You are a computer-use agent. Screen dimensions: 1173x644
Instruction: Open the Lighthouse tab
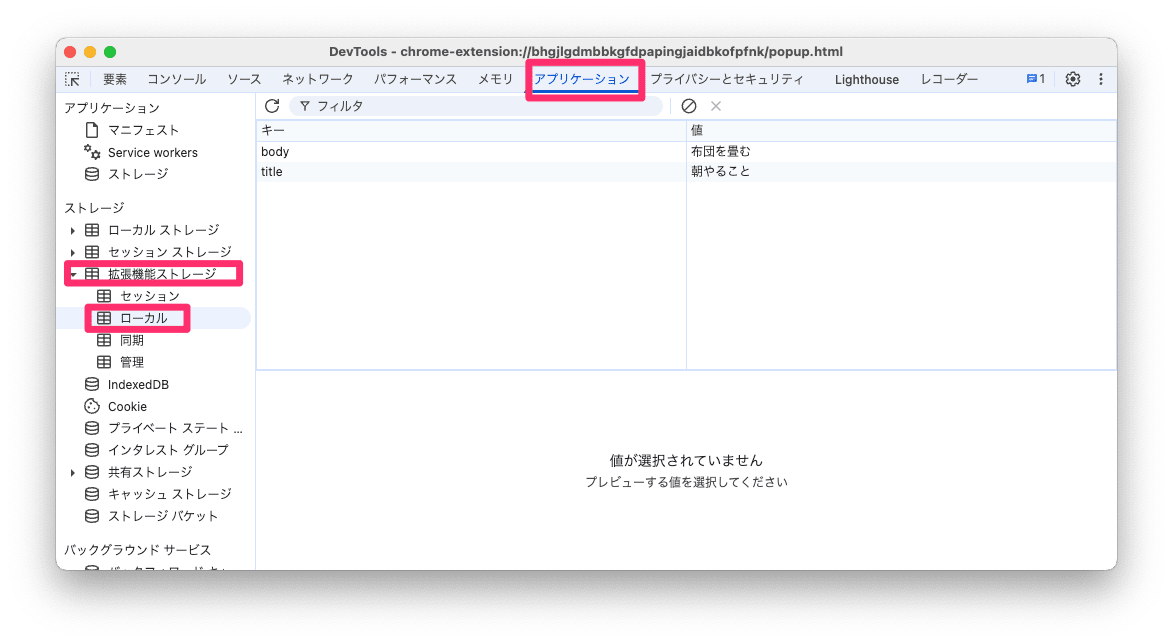coord(867,79)
